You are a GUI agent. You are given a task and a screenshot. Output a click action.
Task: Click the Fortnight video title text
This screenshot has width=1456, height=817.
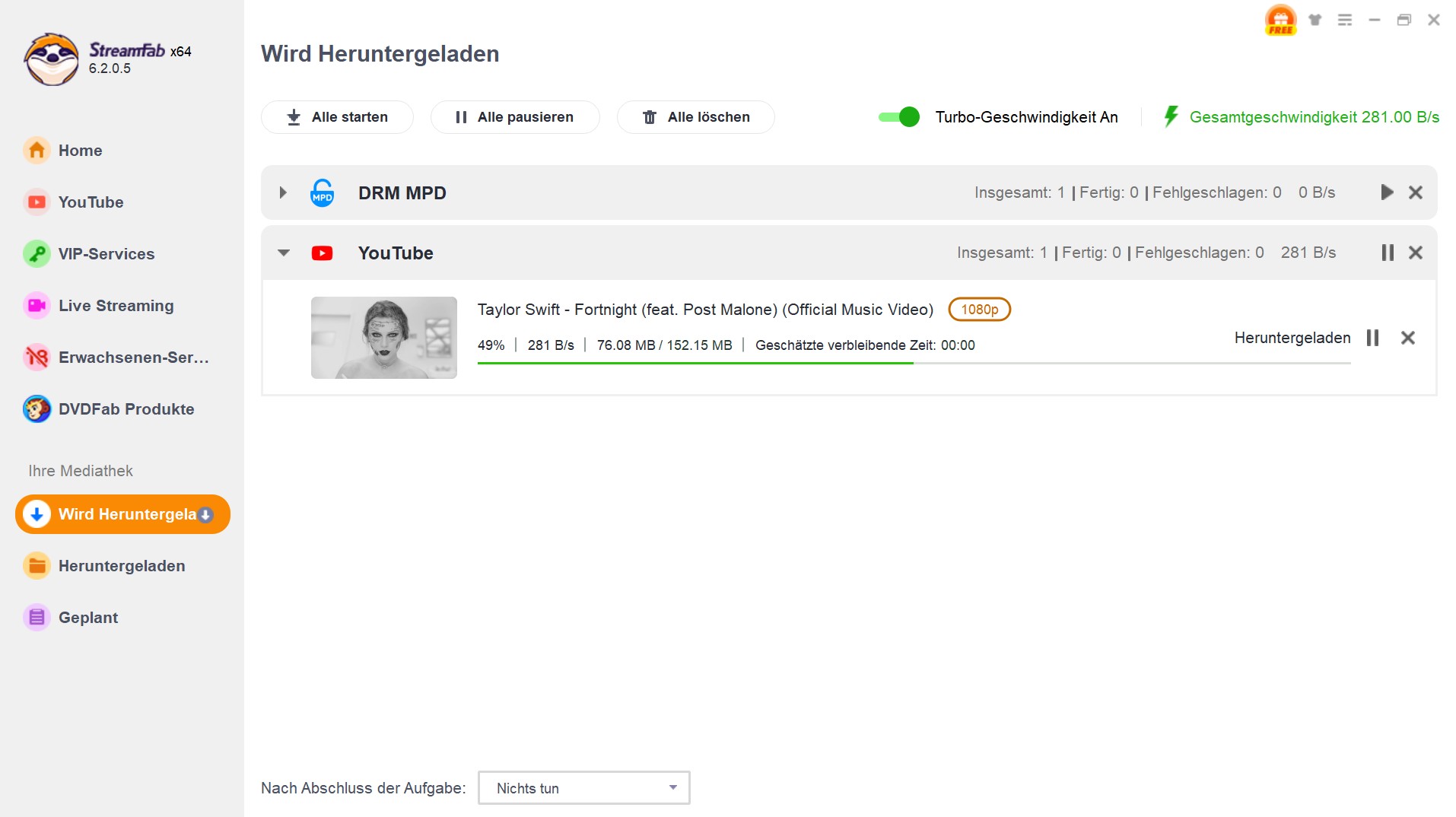705,310
